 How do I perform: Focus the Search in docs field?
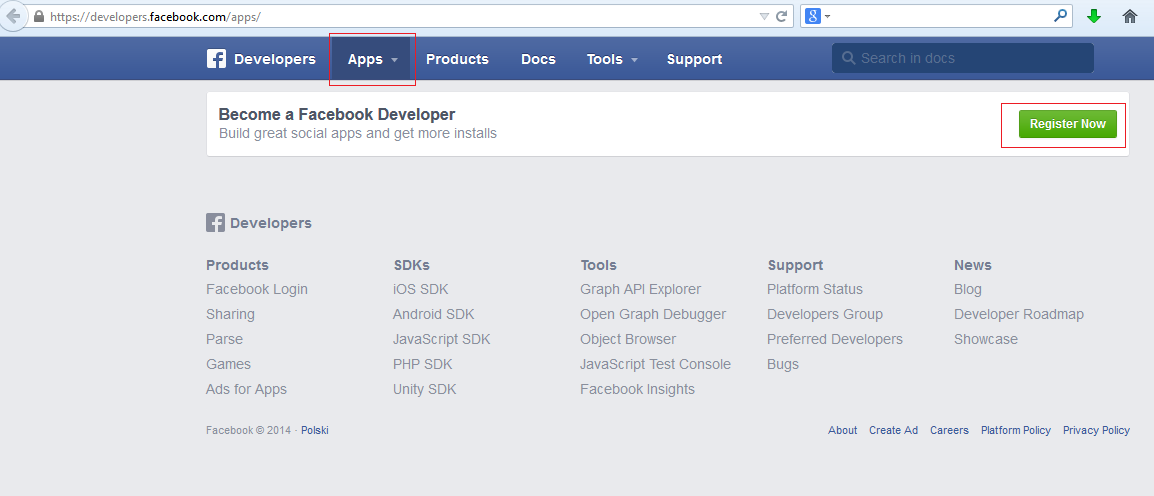(x=963, y=58)
